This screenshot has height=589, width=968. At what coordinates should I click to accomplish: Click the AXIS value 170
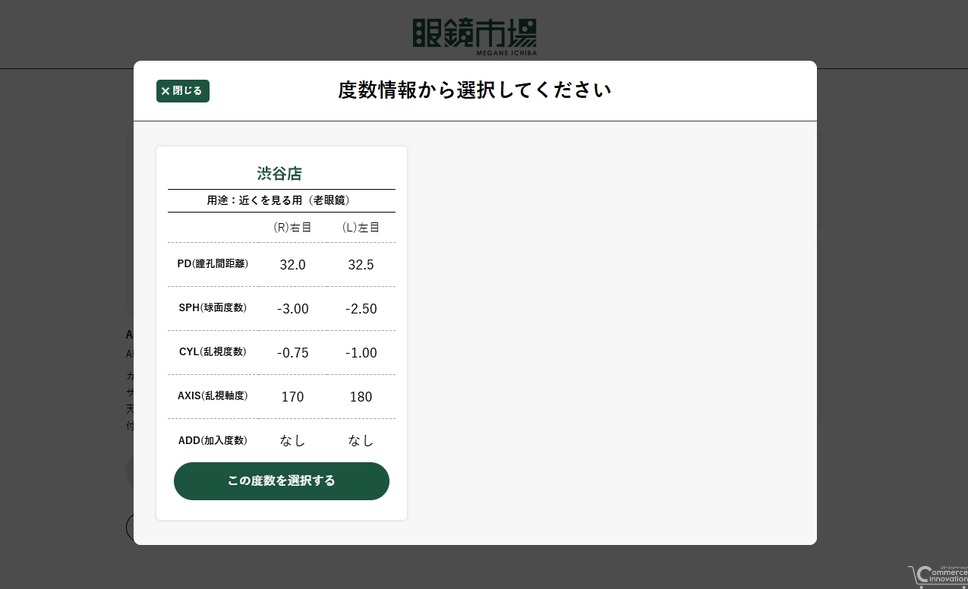click(x=293, y=397)
